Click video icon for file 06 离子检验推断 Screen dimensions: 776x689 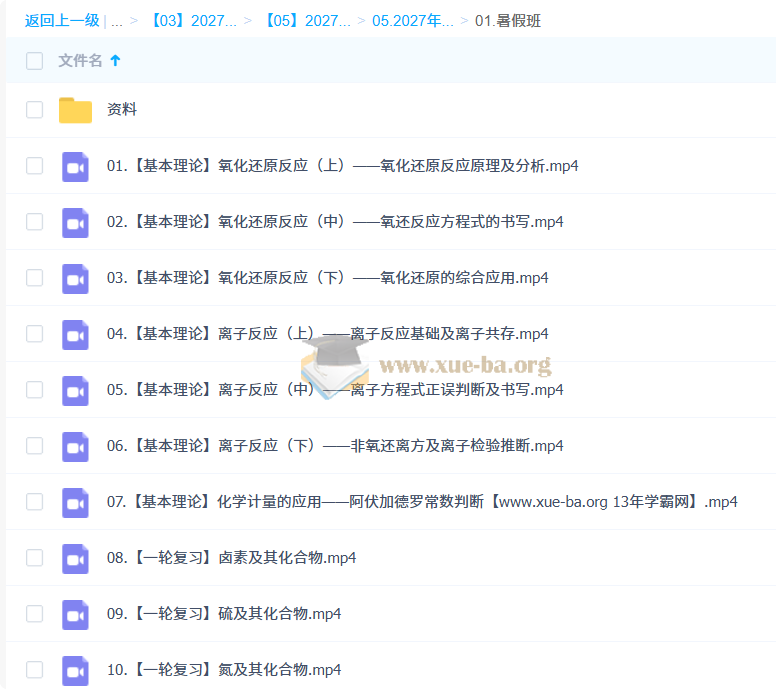point(75,446)
